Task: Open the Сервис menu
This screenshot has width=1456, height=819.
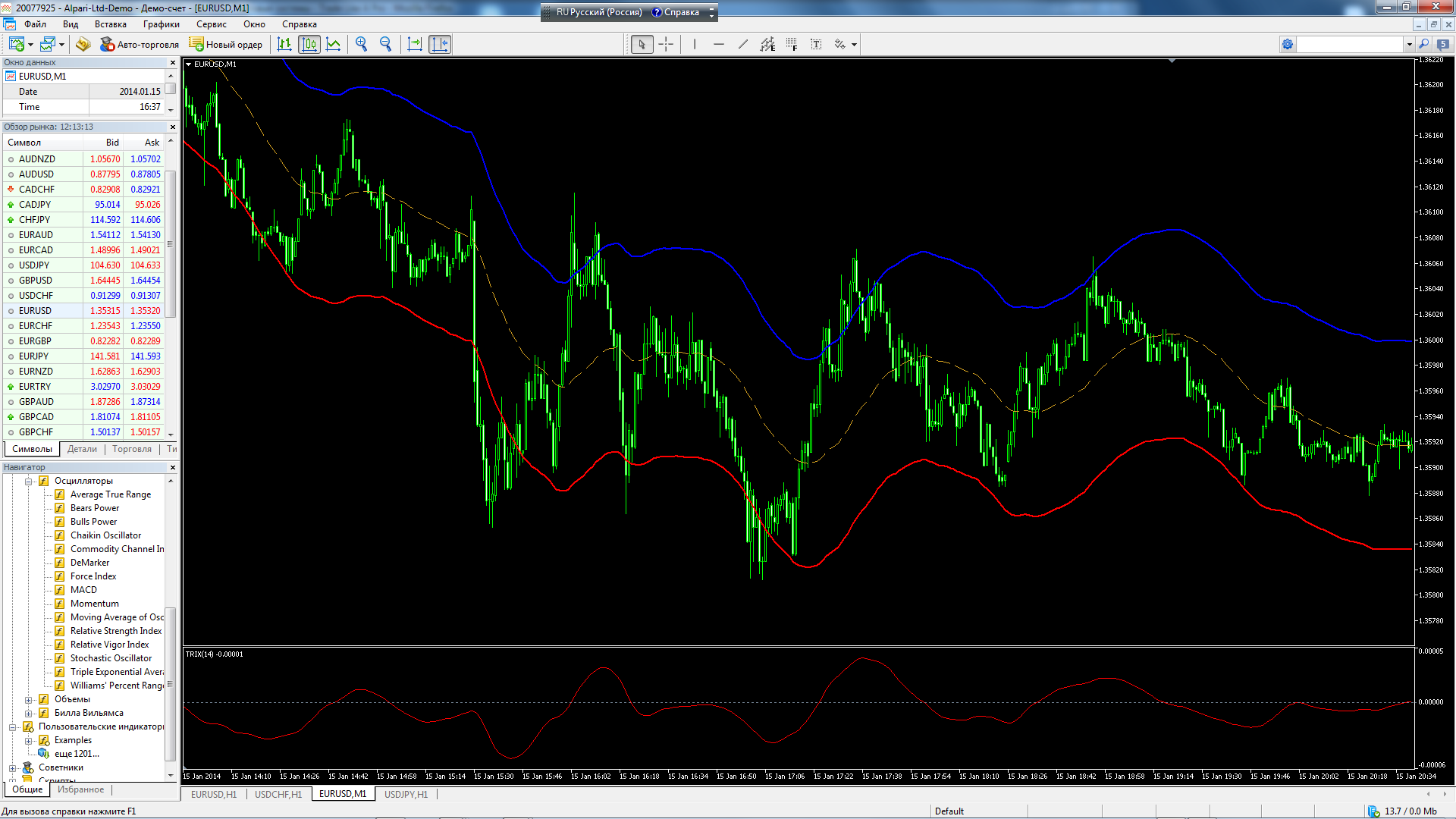Action: pos(212,24)
